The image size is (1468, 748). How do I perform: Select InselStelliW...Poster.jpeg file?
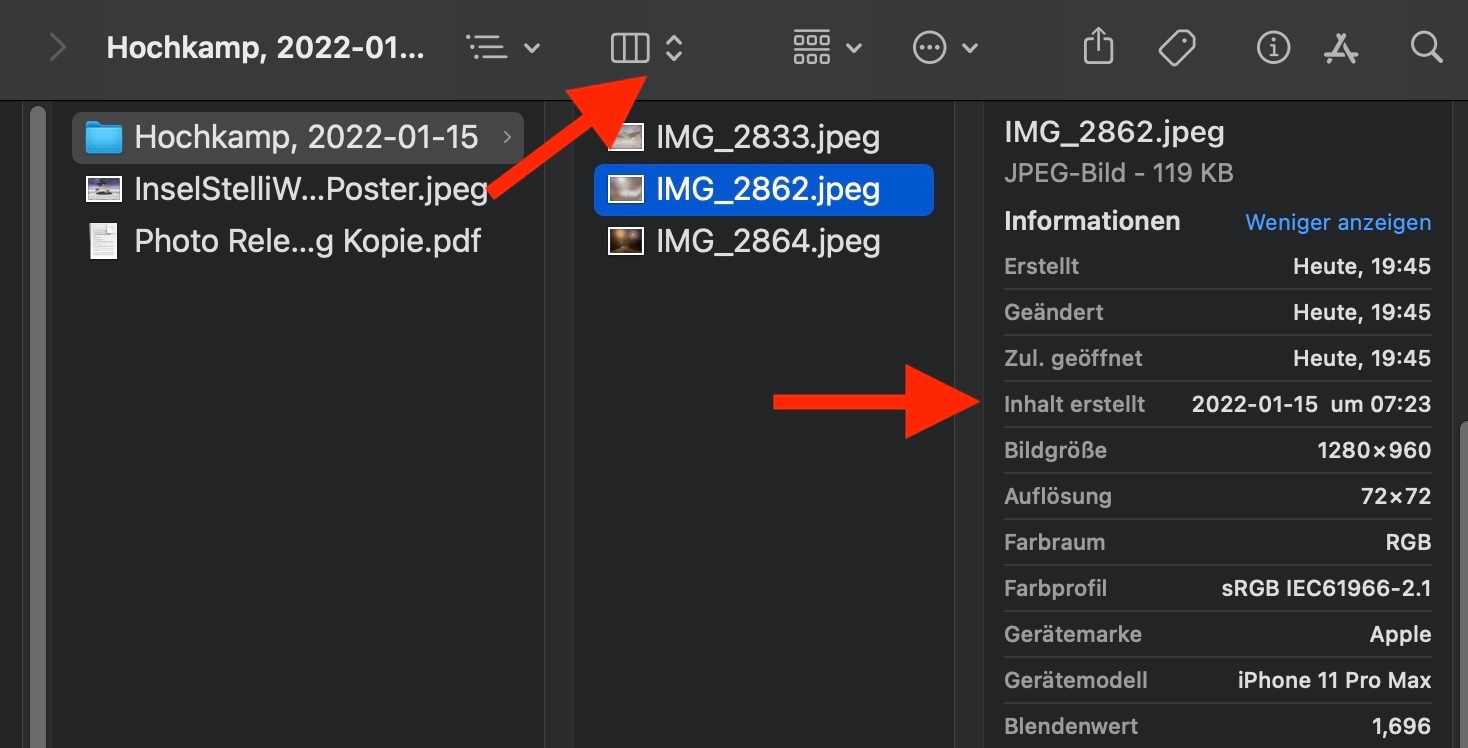point(310,189)
